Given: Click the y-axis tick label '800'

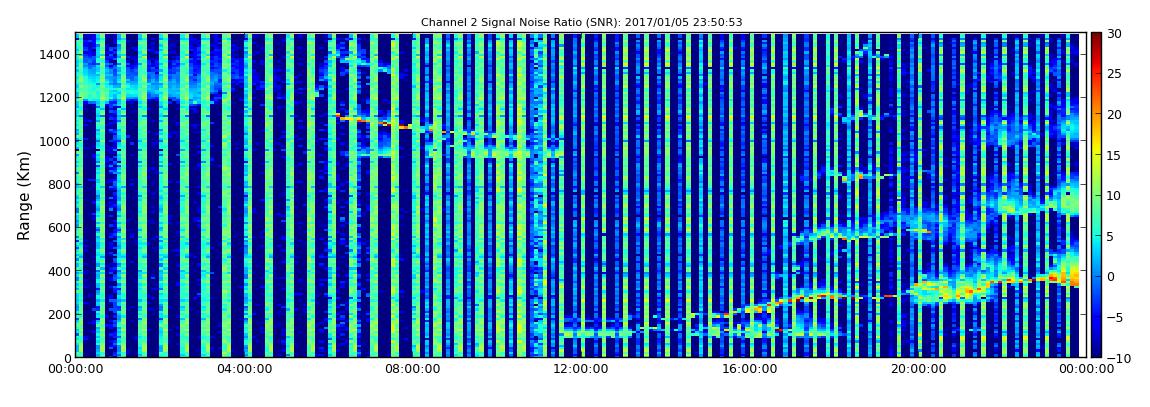Looking at the screenshot, I should click(x=60, y=184).
